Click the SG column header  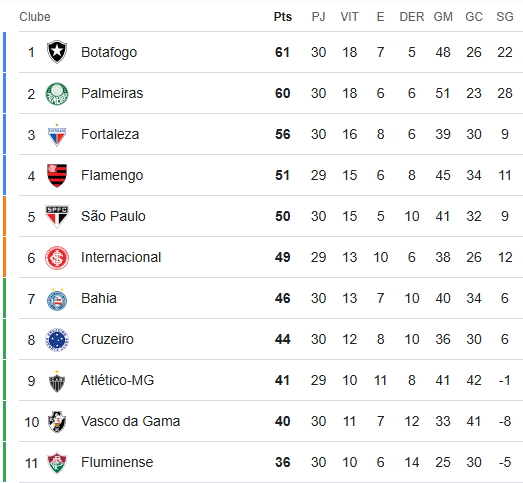pos(505,17)
